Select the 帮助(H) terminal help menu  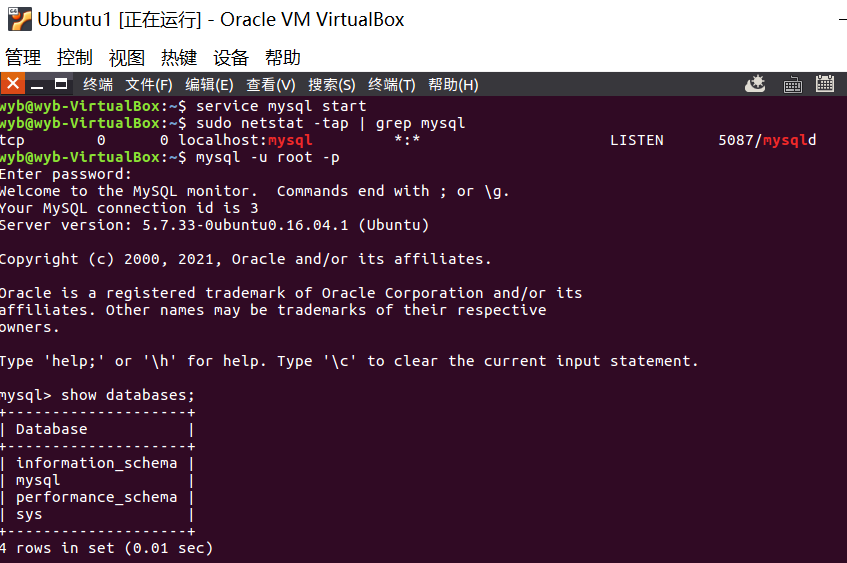tap(453, 85)
